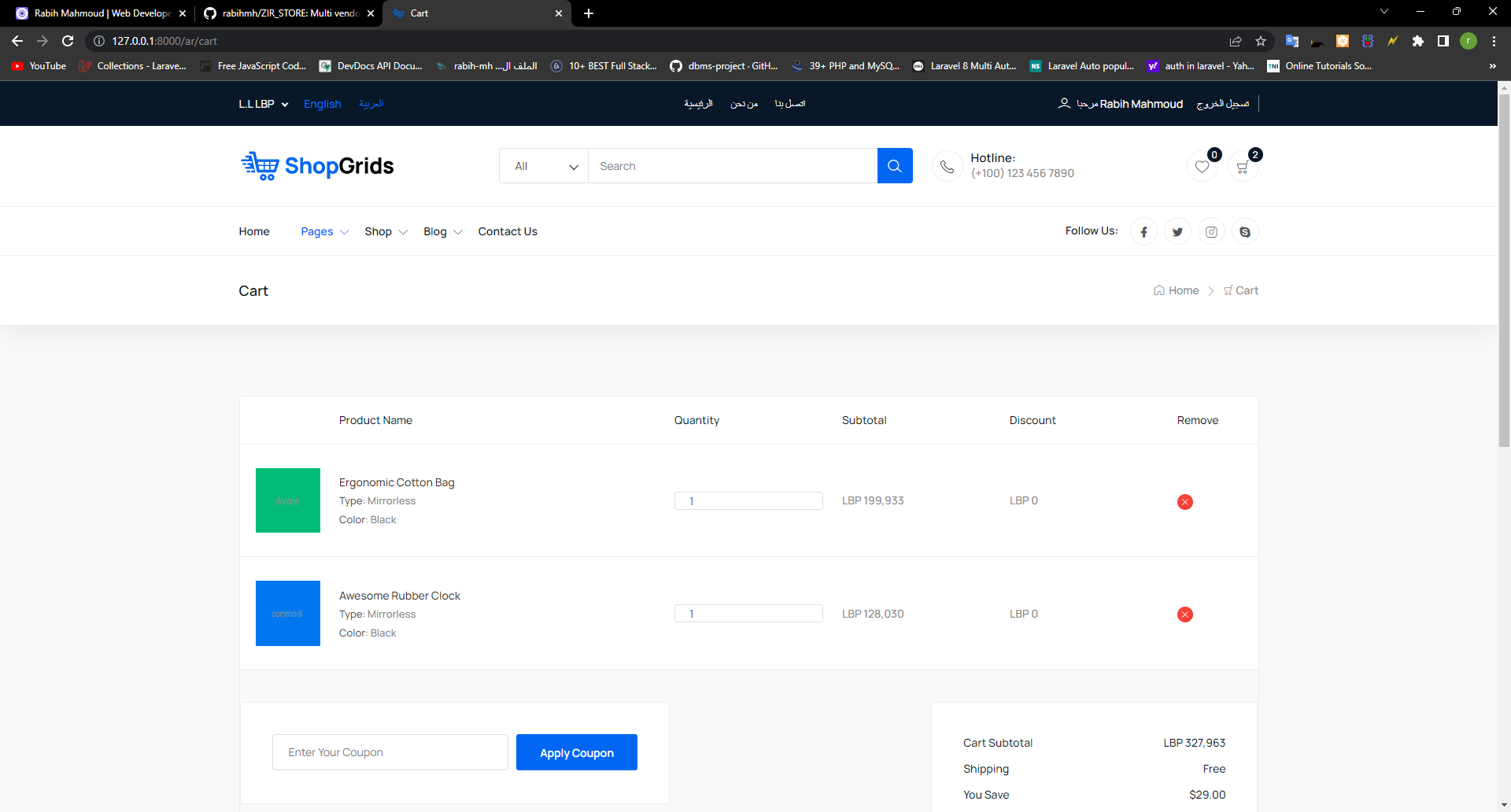
Task: Remove Awesome Rubber Clock from cart
Action: [1185, 615]
